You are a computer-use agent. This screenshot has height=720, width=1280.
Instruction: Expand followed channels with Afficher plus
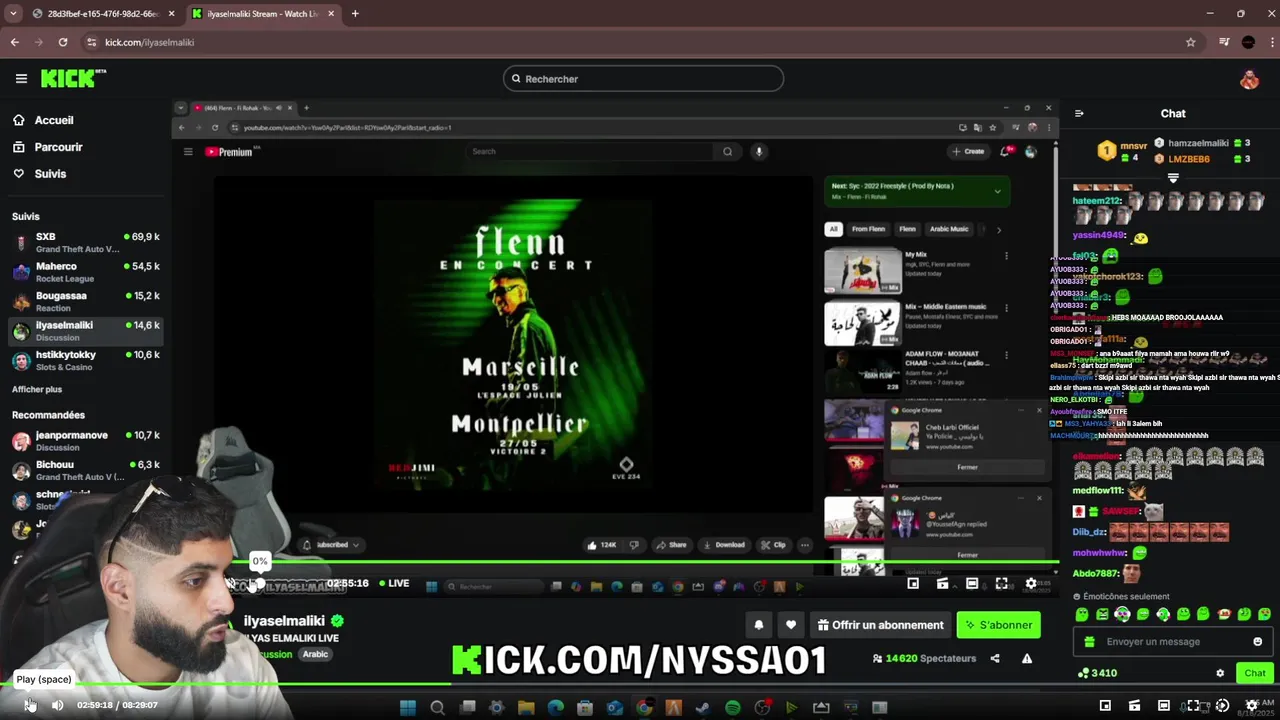click(x=37, y=389)
